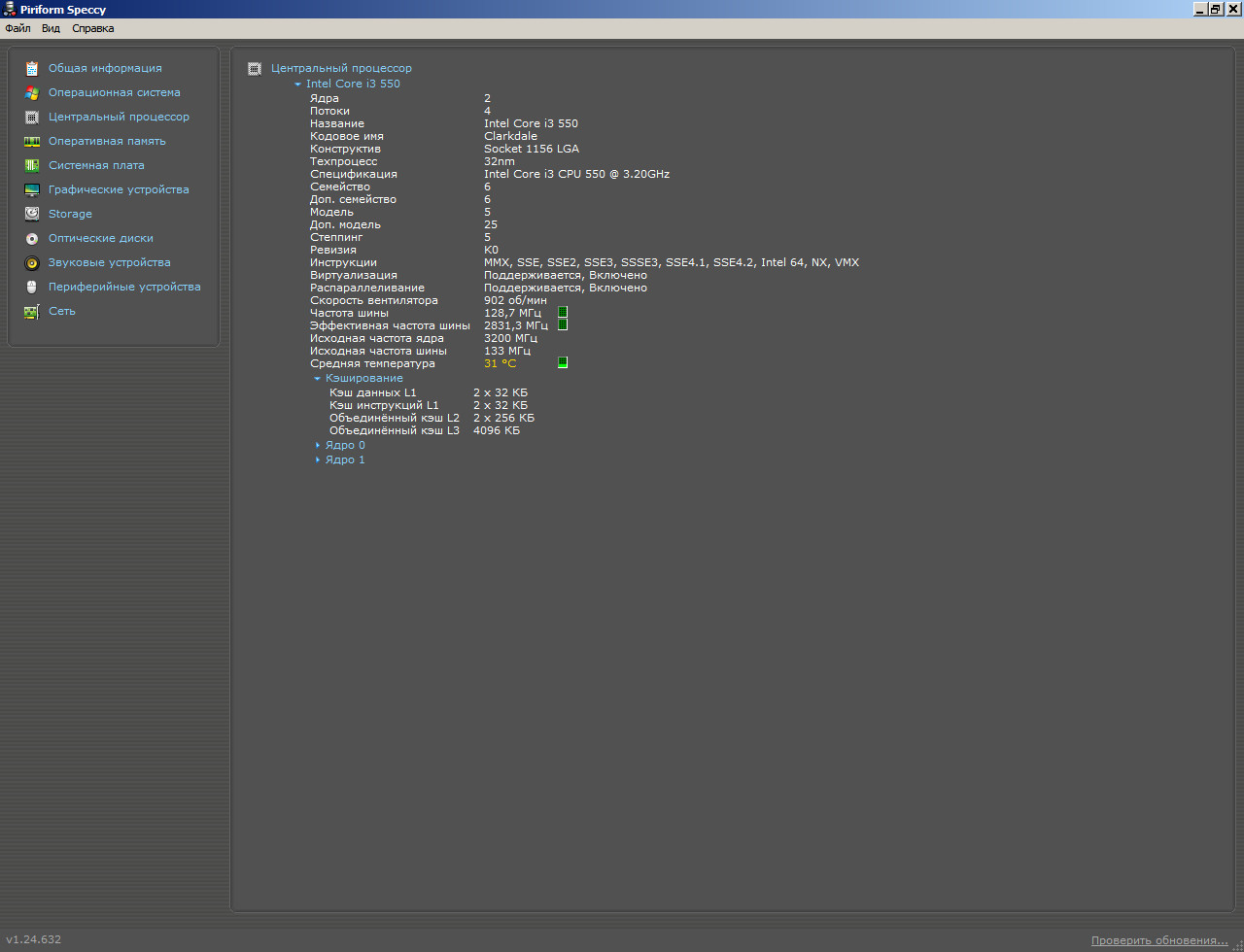This screenshot has width=1244, height=952.
Task: Click the graph icon beside Эффективная частота шины
Action: pos(563,325)
